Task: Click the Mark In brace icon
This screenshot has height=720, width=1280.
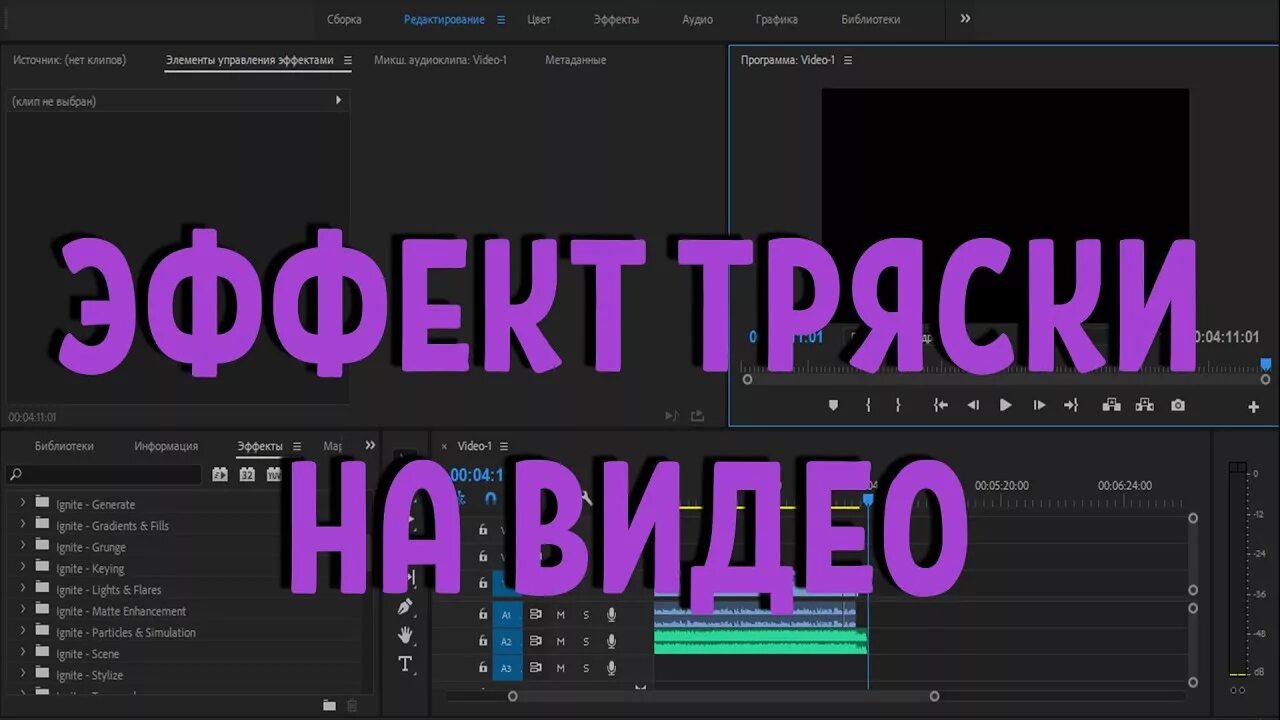Action: click(868, 405)
